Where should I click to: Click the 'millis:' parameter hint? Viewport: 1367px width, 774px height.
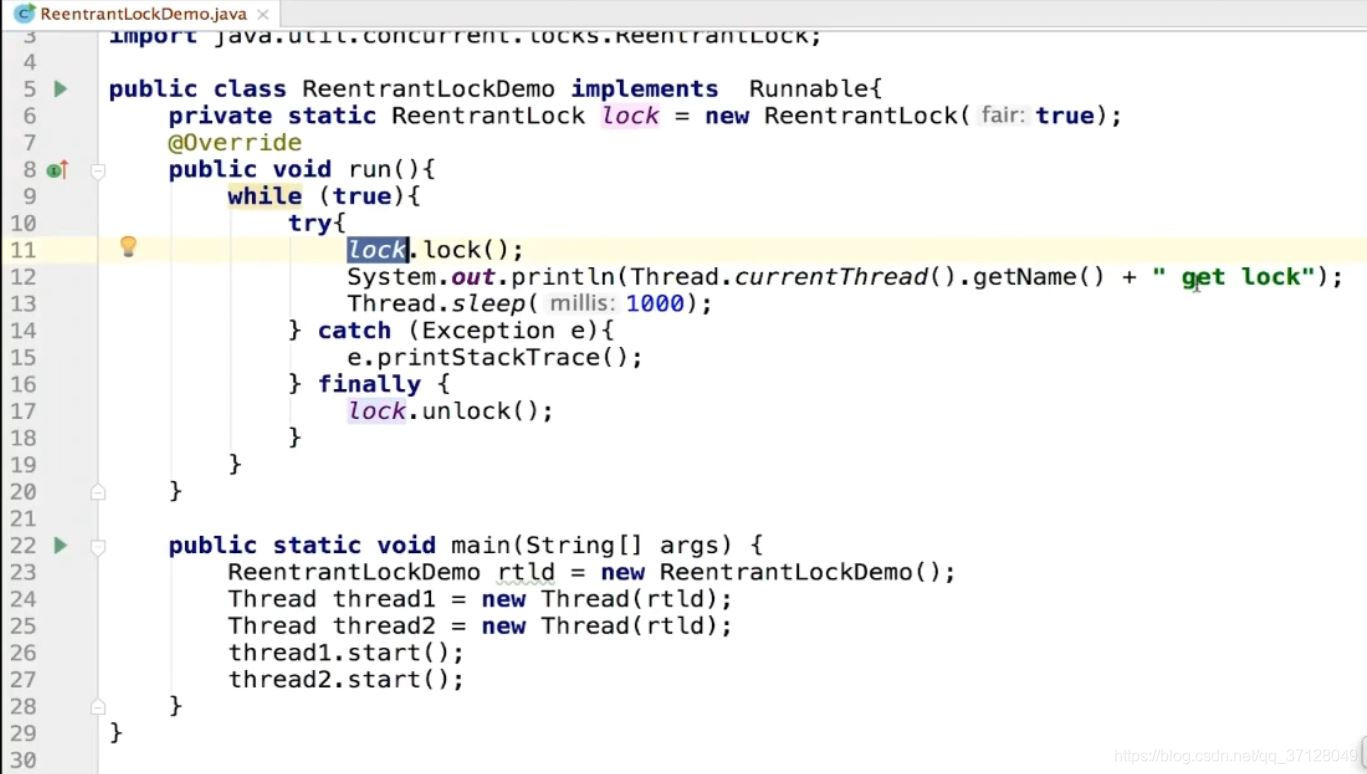583,304
